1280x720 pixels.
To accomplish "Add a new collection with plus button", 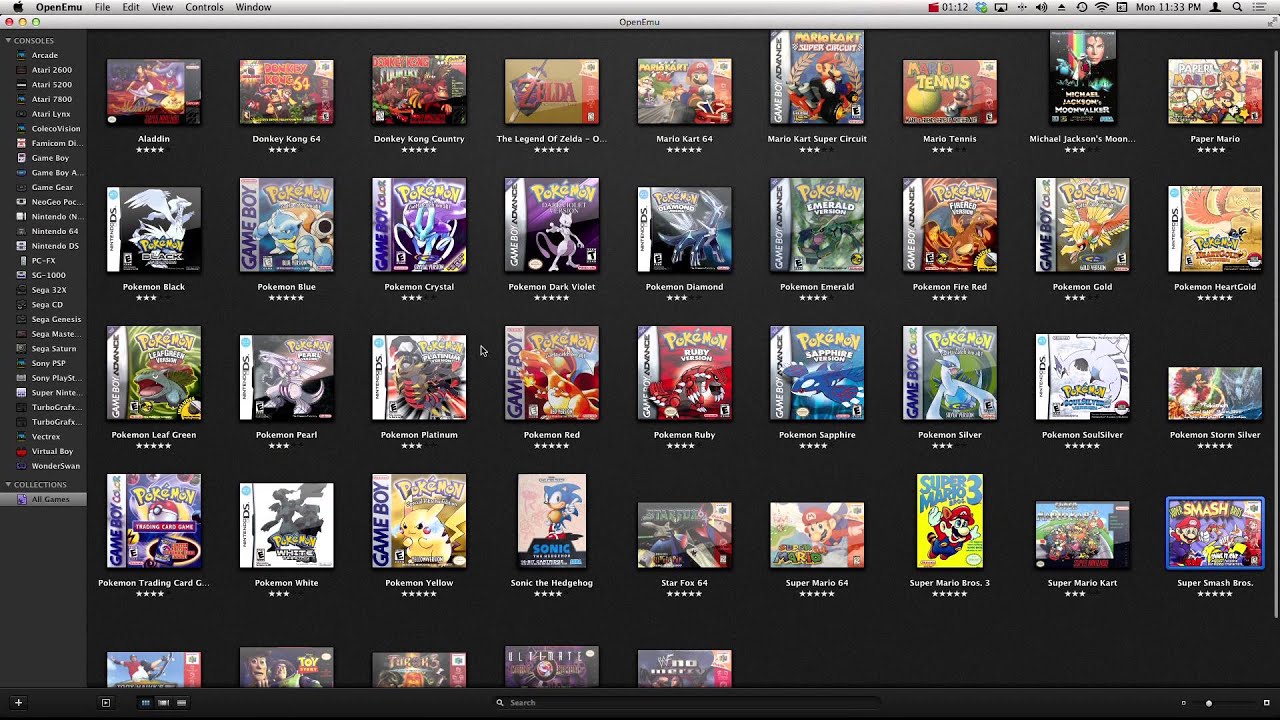I will pyautogui.click(x=18, y=703).
